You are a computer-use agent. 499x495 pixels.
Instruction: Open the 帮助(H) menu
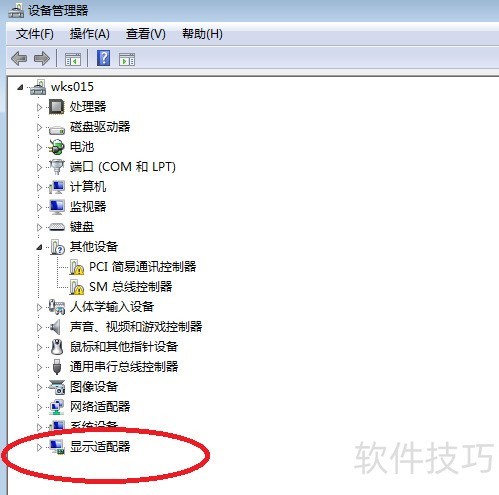(x=202, y=34)
